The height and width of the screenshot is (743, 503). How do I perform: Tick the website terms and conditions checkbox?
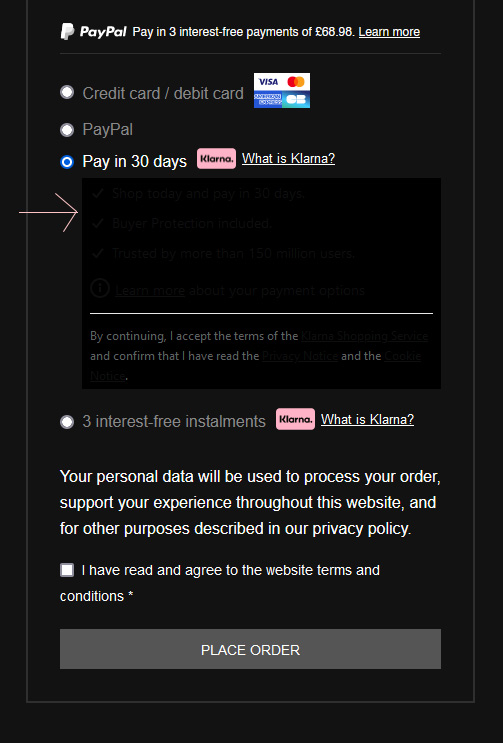click(x=67, y=570)
